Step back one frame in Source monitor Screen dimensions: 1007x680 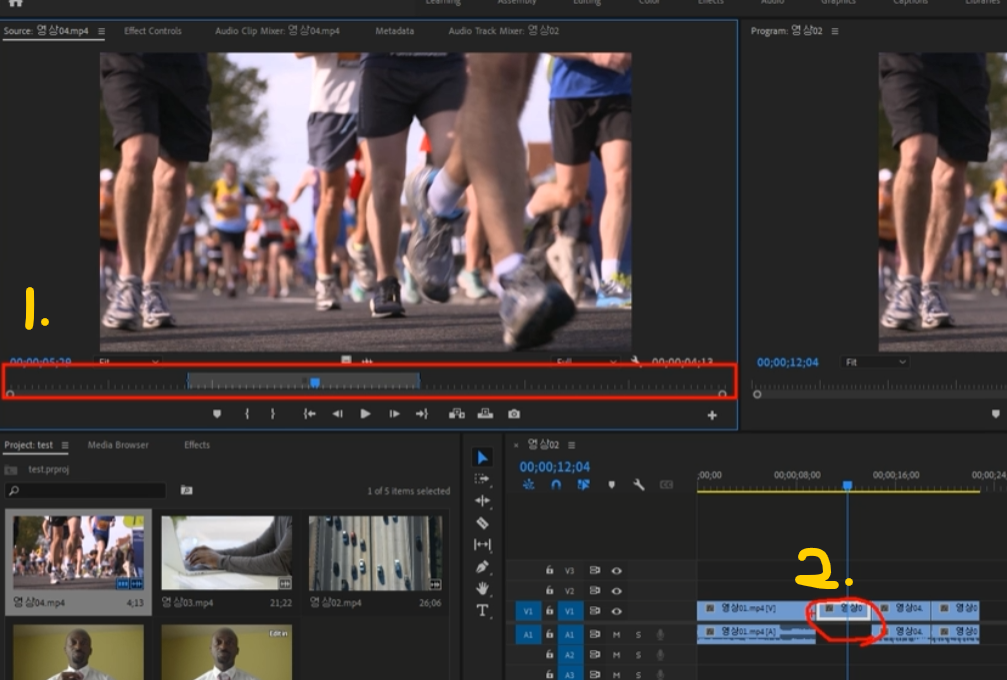pos(337,414)
